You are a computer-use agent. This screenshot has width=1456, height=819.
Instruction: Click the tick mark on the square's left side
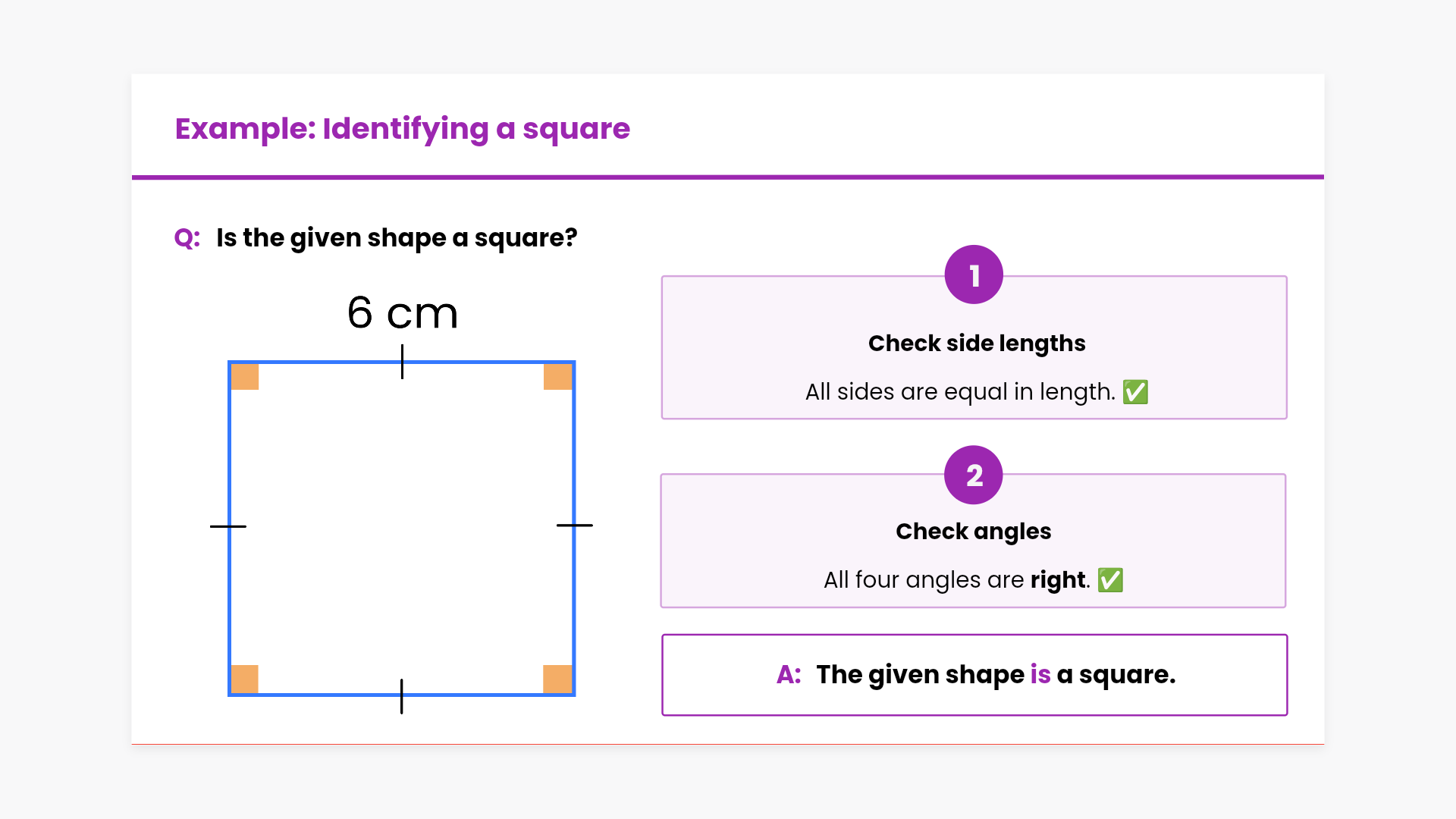228,526
